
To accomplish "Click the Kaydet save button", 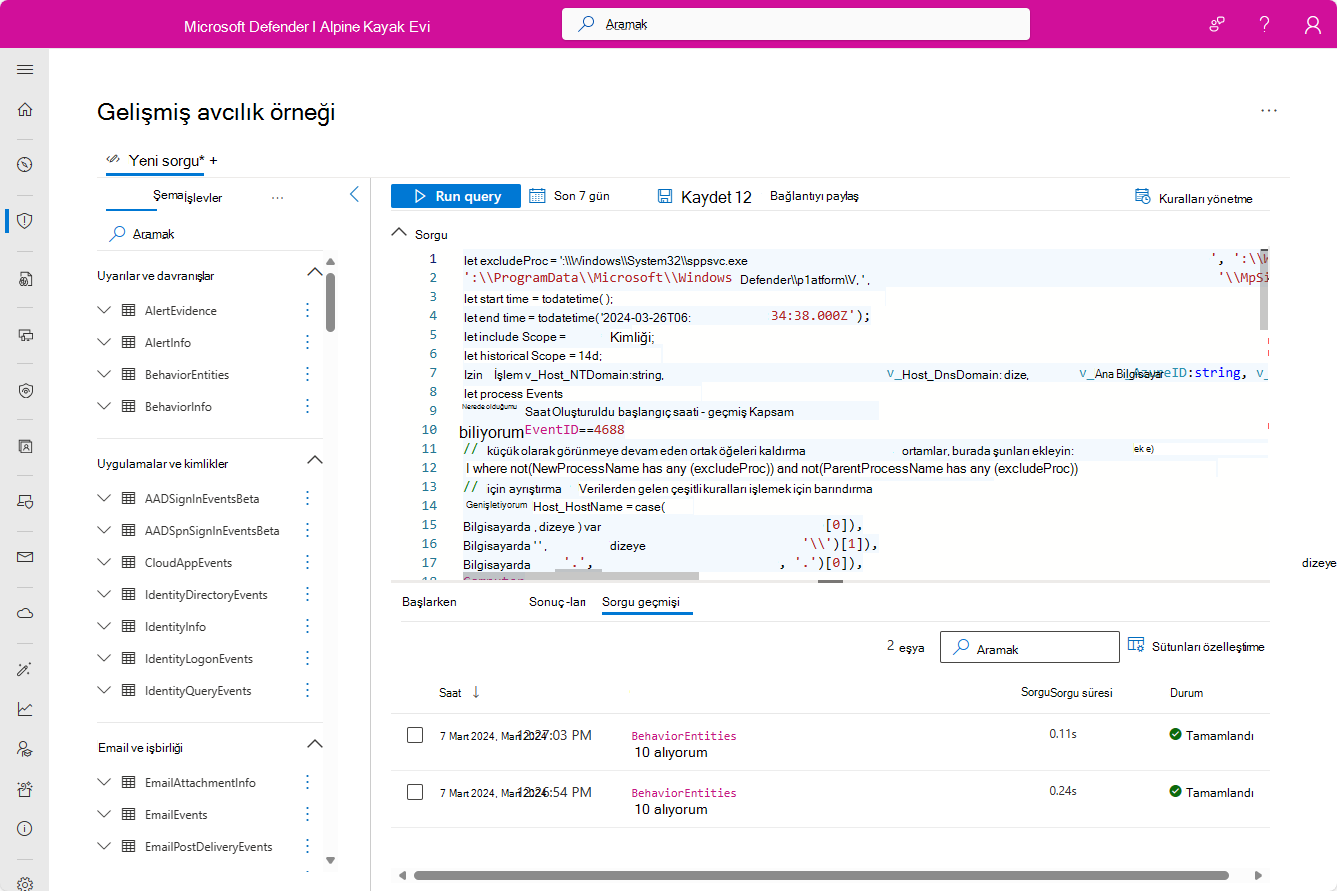I will pos(704,197).
